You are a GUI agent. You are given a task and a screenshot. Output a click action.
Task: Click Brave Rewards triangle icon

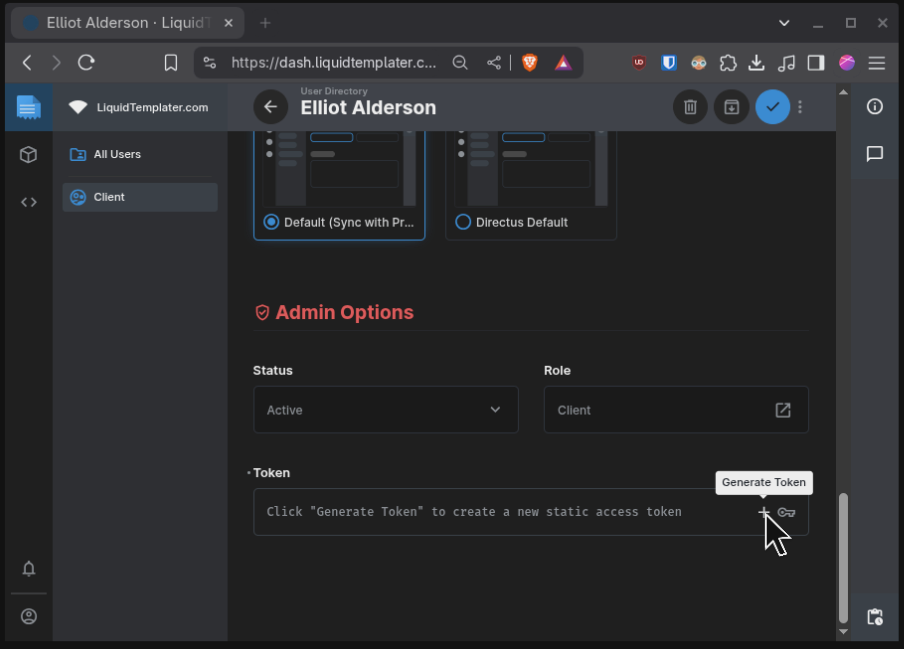tap(563, 62)
